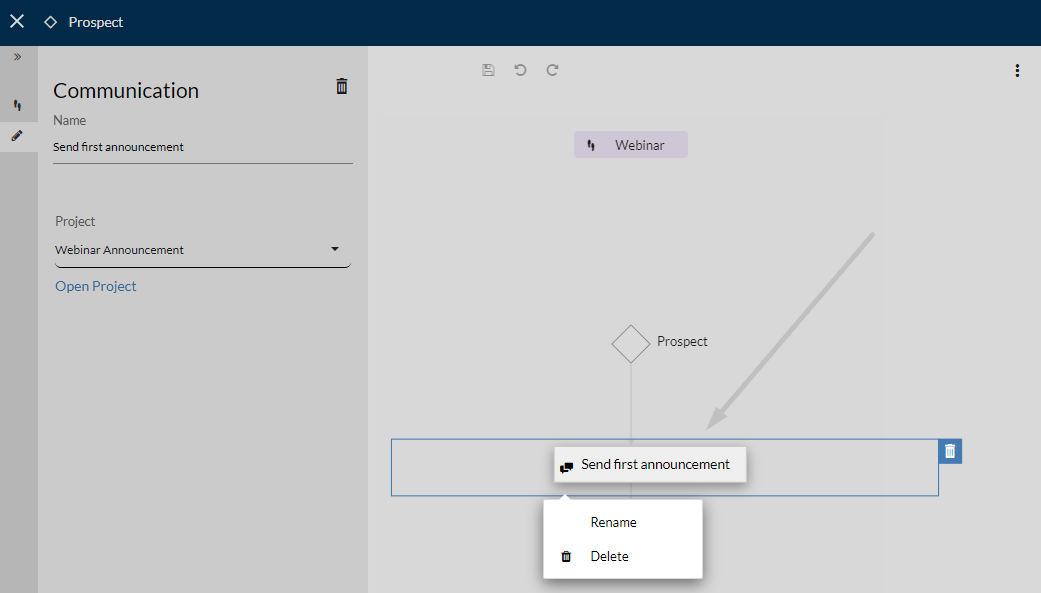Click the Prospect title in header

[96, 22]
